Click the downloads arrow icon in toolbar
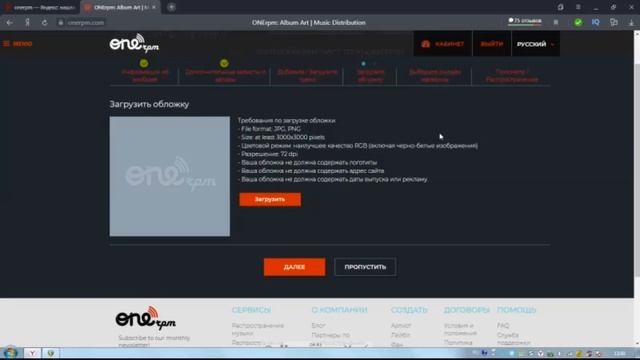The height and width of the screenshot is (360, 640). 631,23
